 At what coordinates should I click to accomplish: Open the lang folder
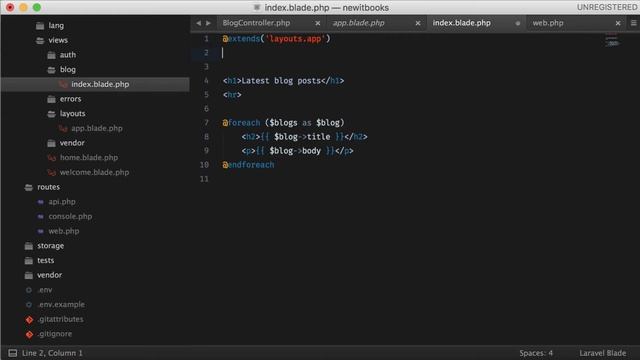coord(56,25)
